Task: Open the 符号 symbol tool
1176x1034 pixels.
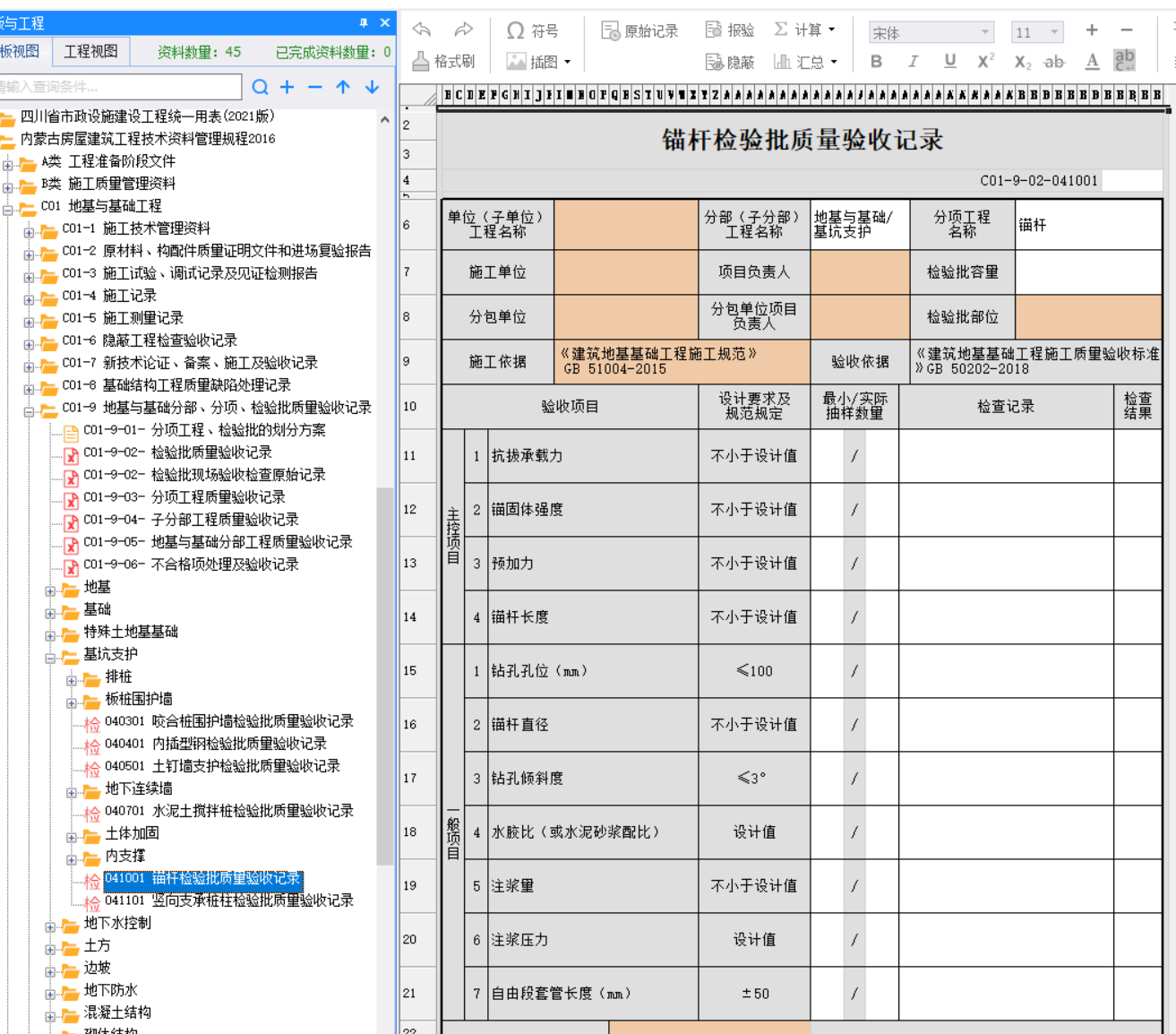Action: [532, 30]
